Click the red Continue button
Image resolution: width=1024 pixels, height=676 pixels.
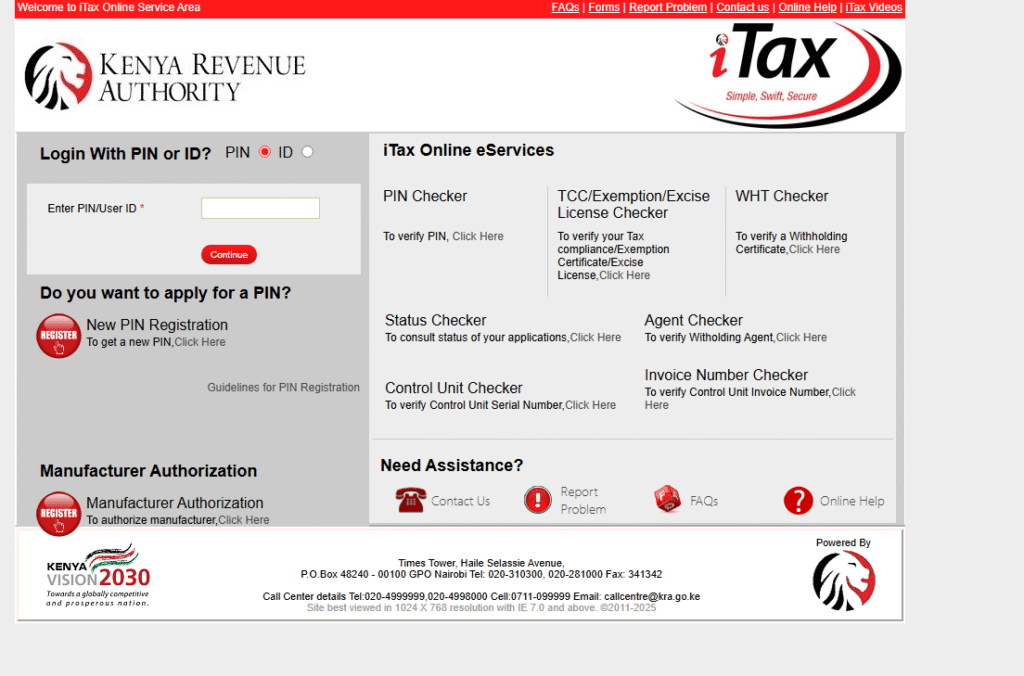pos(229,255)
